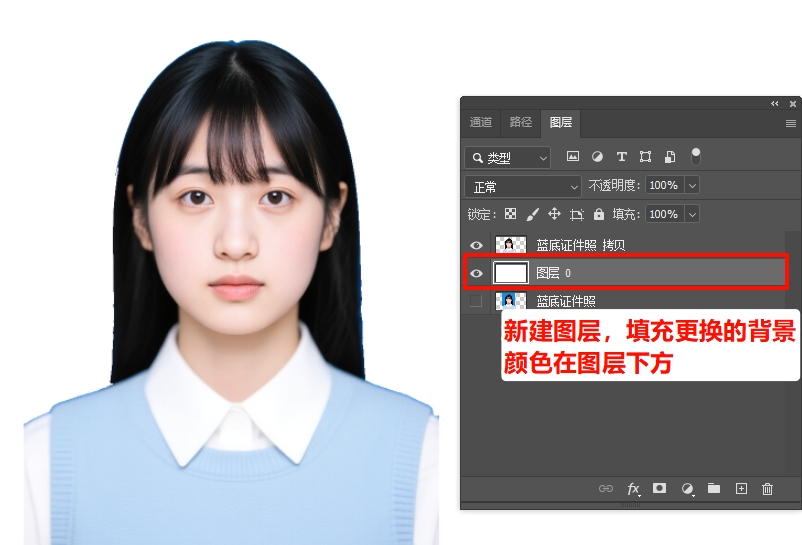This screenshot has width=802, height=545.
Task: Lock position move icon
Action: click(x=554, y=214)
